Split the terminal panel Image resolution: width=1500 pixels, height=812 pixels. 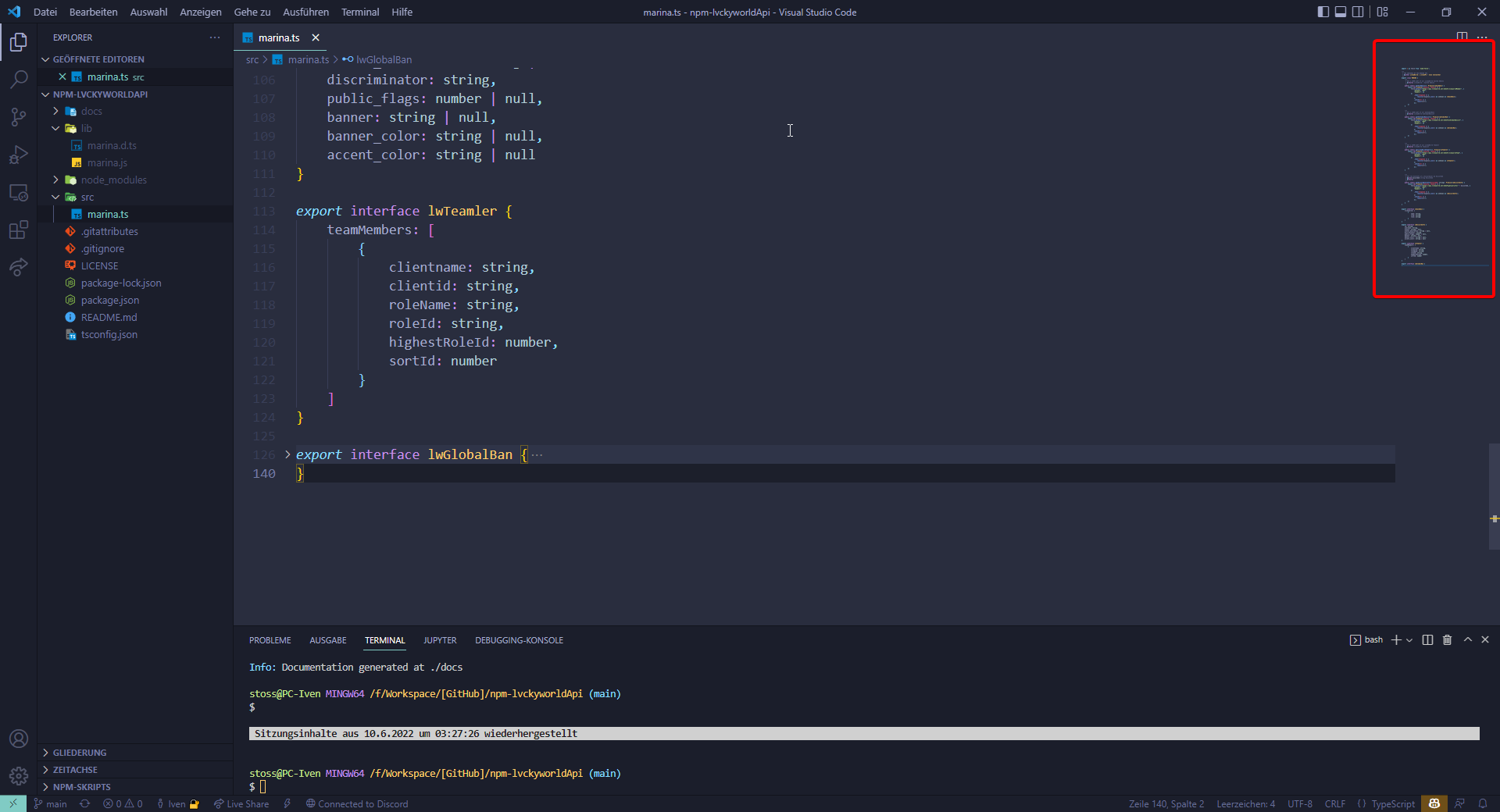coord(1427,640)
